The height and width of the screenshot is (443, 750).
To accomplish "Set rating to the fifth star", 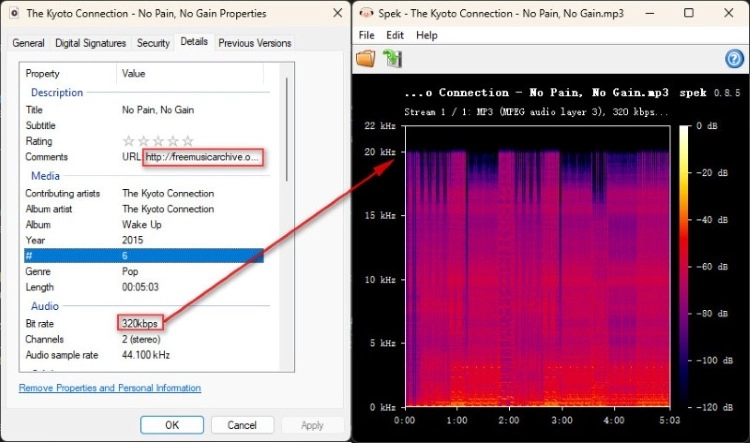I will 188,141.
